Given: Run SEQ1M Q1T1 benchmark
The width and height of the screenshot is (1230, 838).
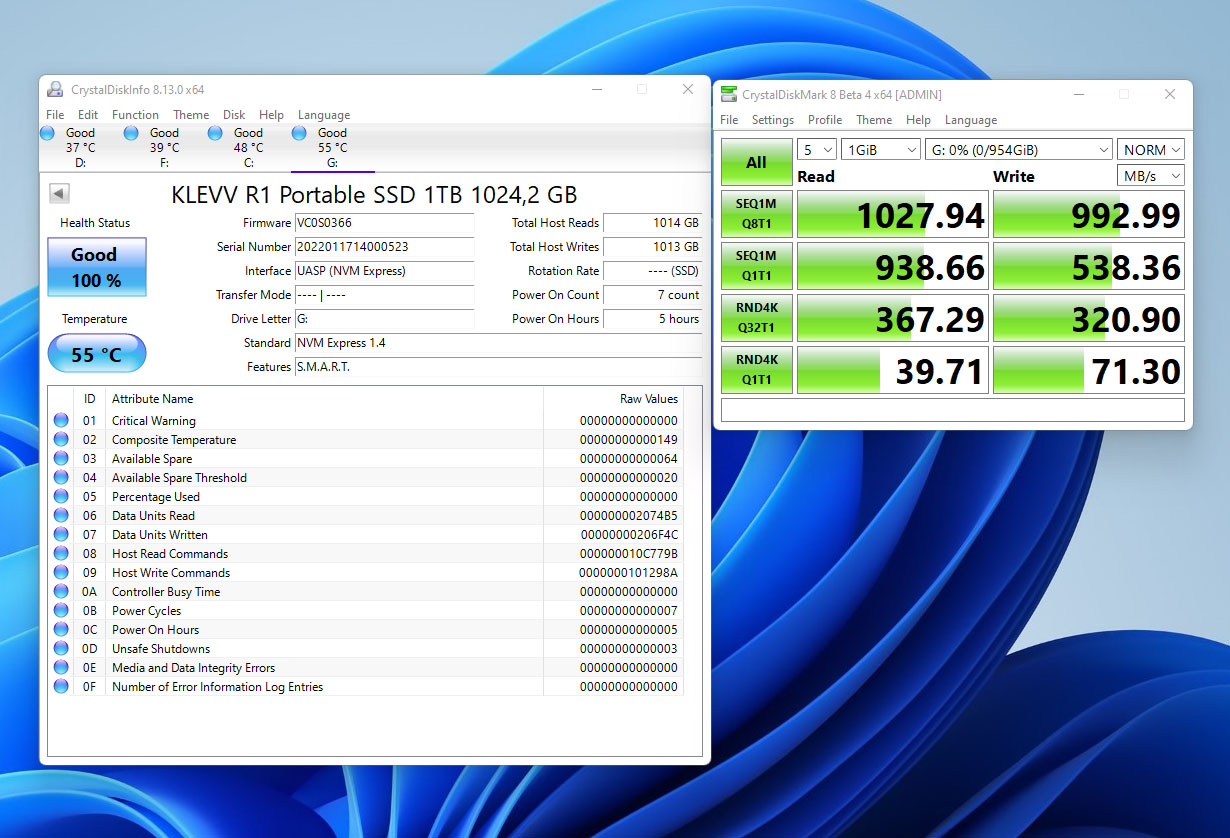Looking at the screenshot, I should point(757,266).
